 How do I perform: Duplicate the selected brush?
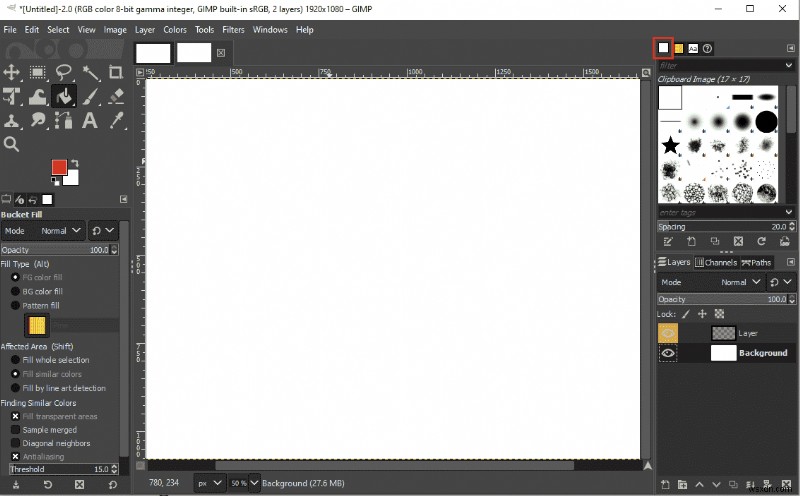[x=715, y=241]
